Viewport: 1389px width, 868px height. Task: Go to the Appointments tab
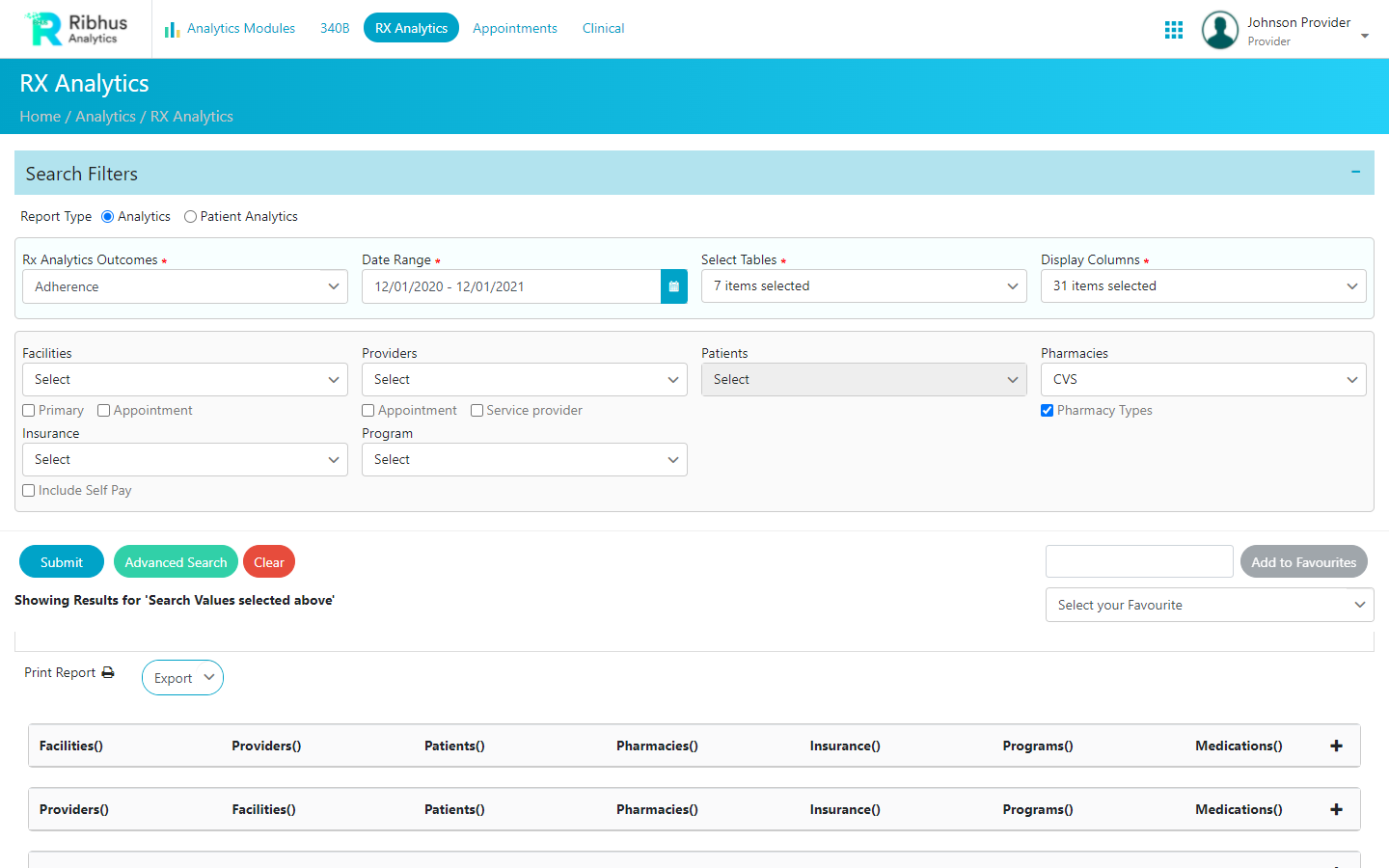514,28
